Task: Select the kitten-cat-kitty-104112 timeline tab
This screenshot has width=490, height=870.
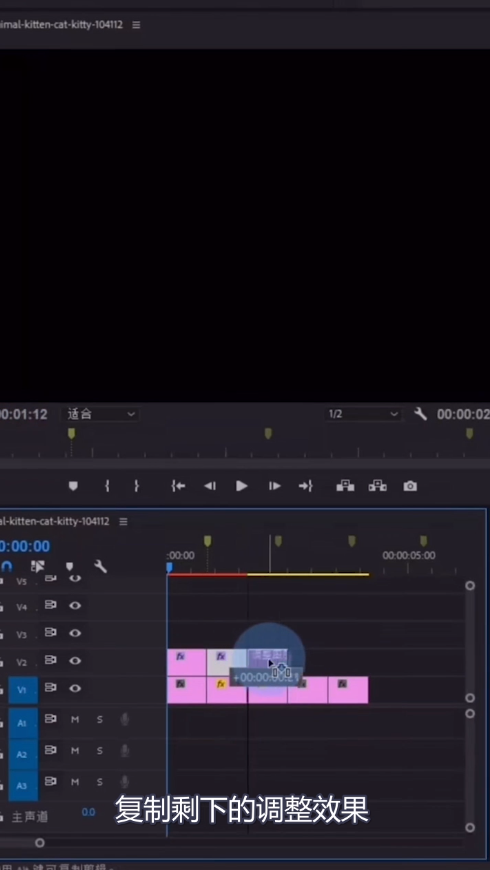Action: coord(55,522)
